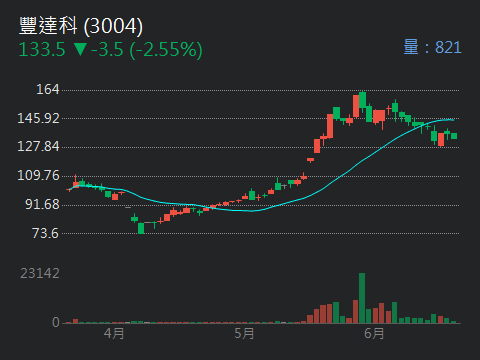Viewport: 480px width, 360px height.
Task: Click the green down-triangle price indicator
Action: [80, 49]
